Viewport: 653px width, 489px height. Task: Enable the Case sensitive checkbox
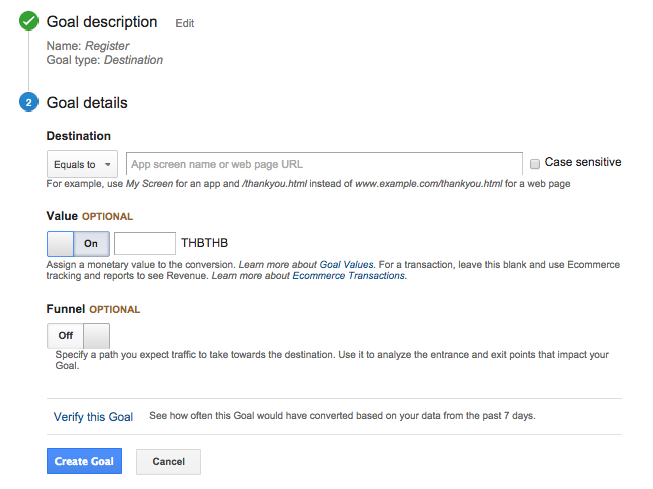535,163
